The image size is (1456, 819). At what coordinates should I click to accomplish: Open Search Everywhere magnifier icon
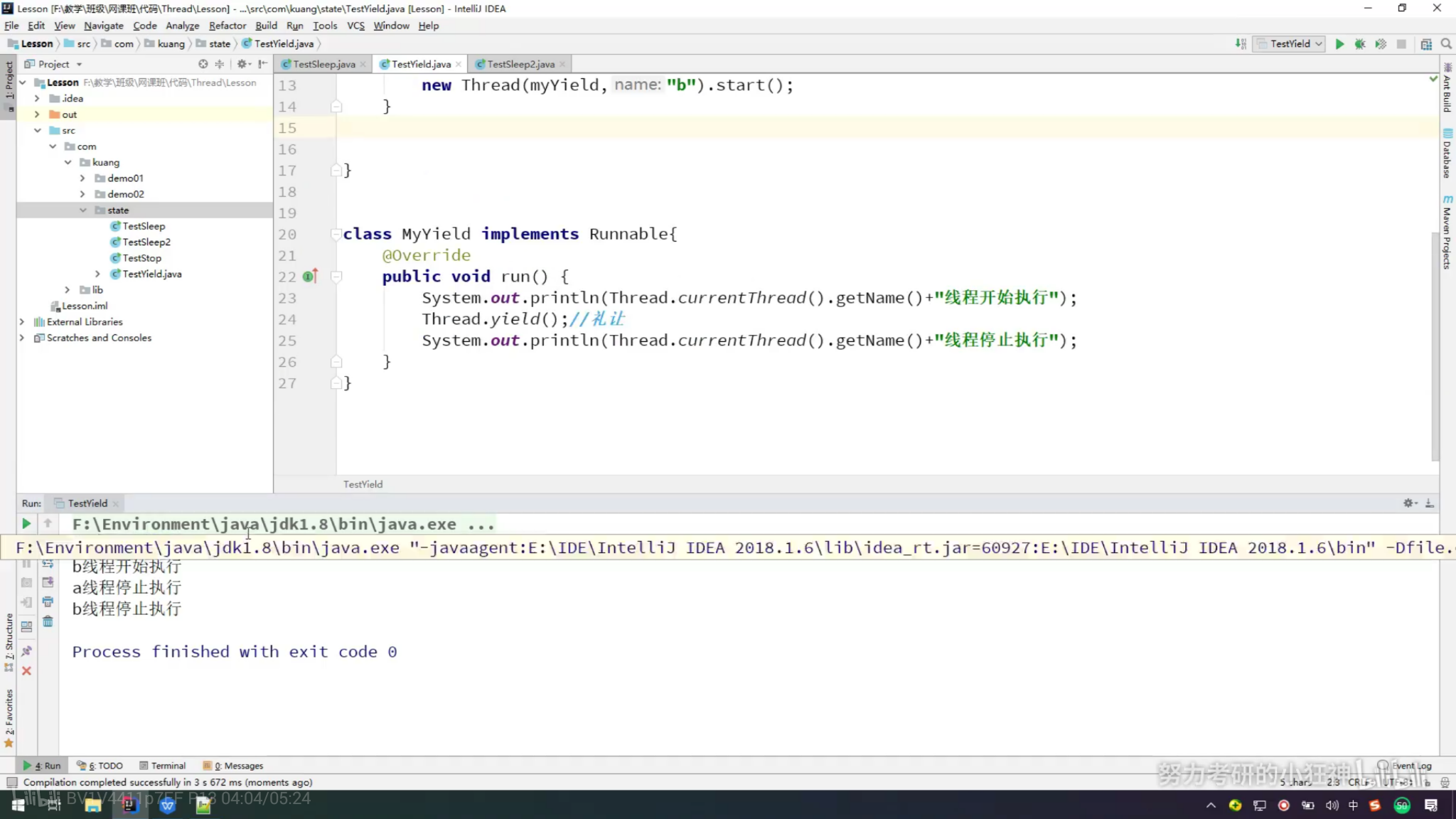click(x=1446, y=44)
